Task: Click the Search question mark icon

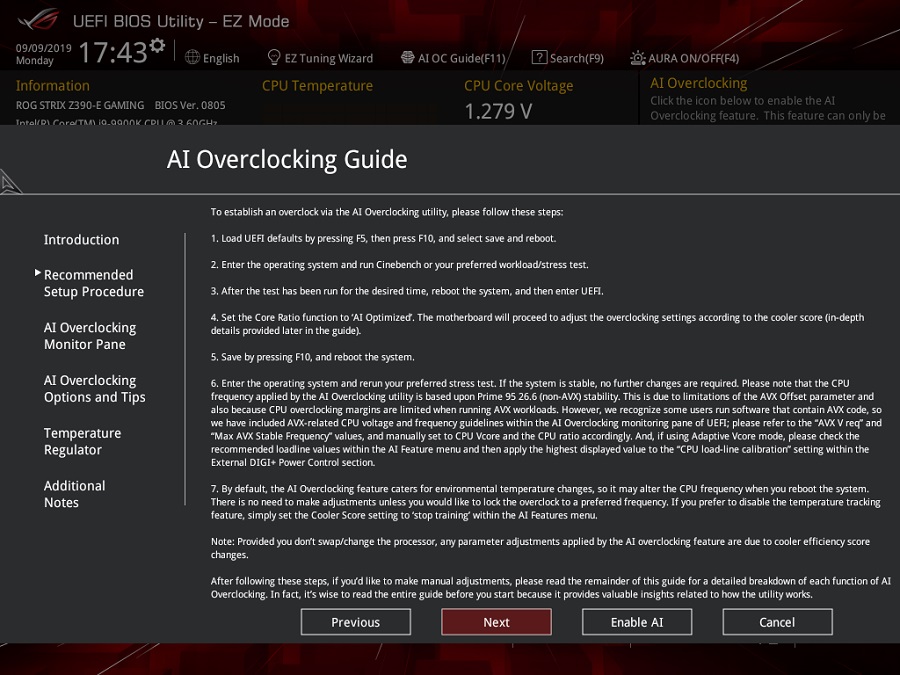Action: 539,57
